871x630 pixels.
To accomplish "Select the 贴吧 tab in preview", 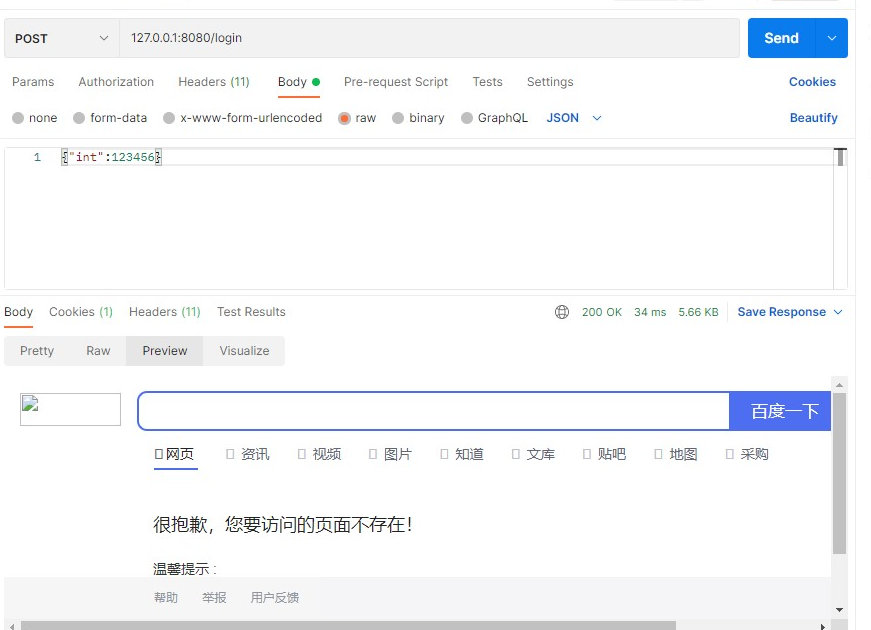I will 605,454.
